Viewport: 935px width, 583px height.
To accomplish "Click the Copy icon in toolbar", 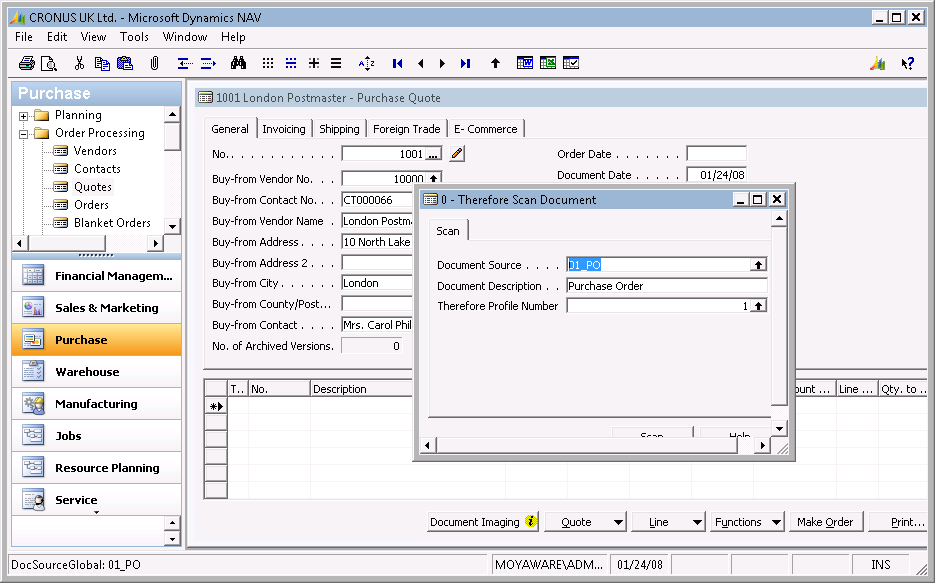I will pyautogui.click(x=103, y=63).
